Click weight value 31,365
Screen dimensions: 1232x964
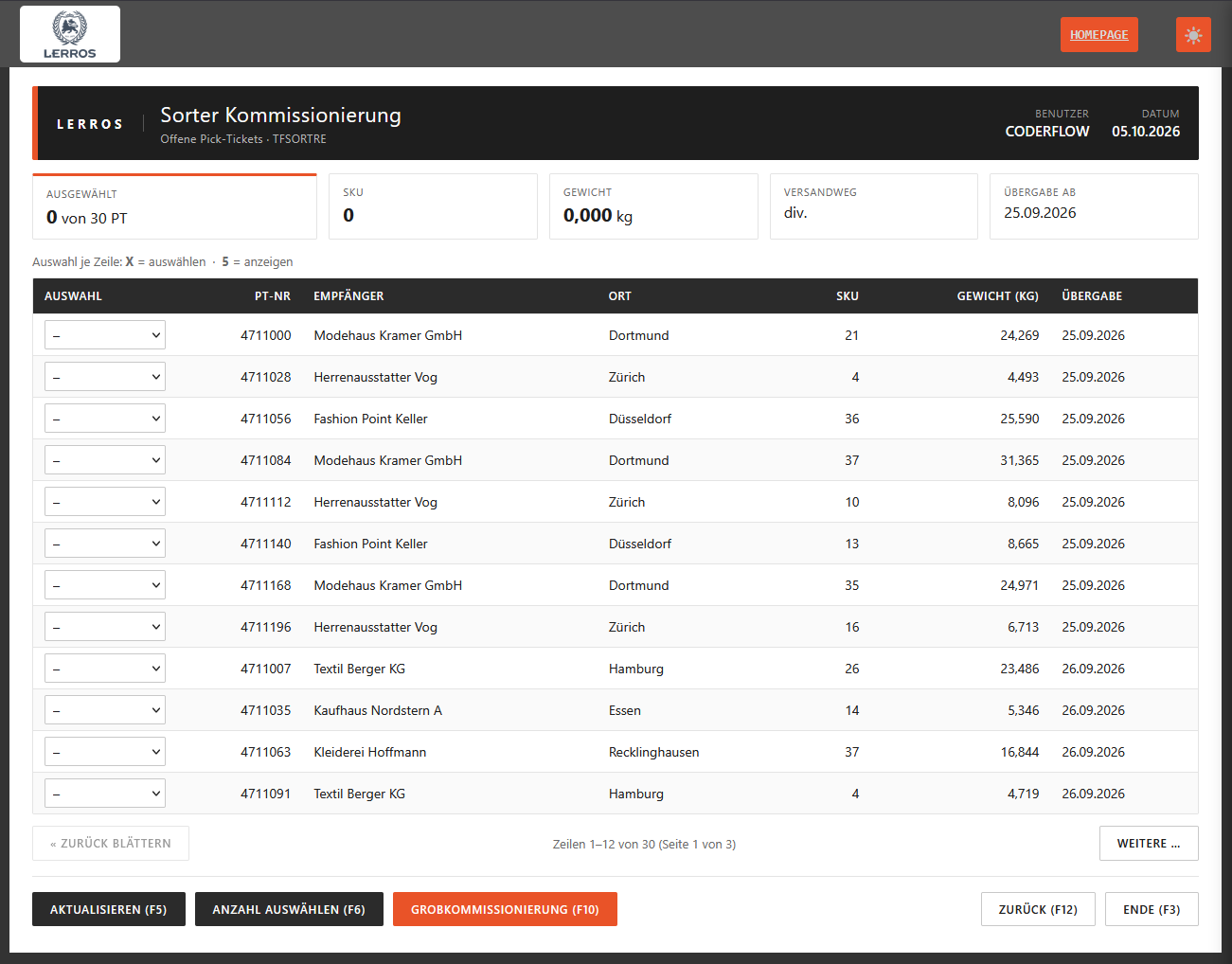tap(1019, 460)
